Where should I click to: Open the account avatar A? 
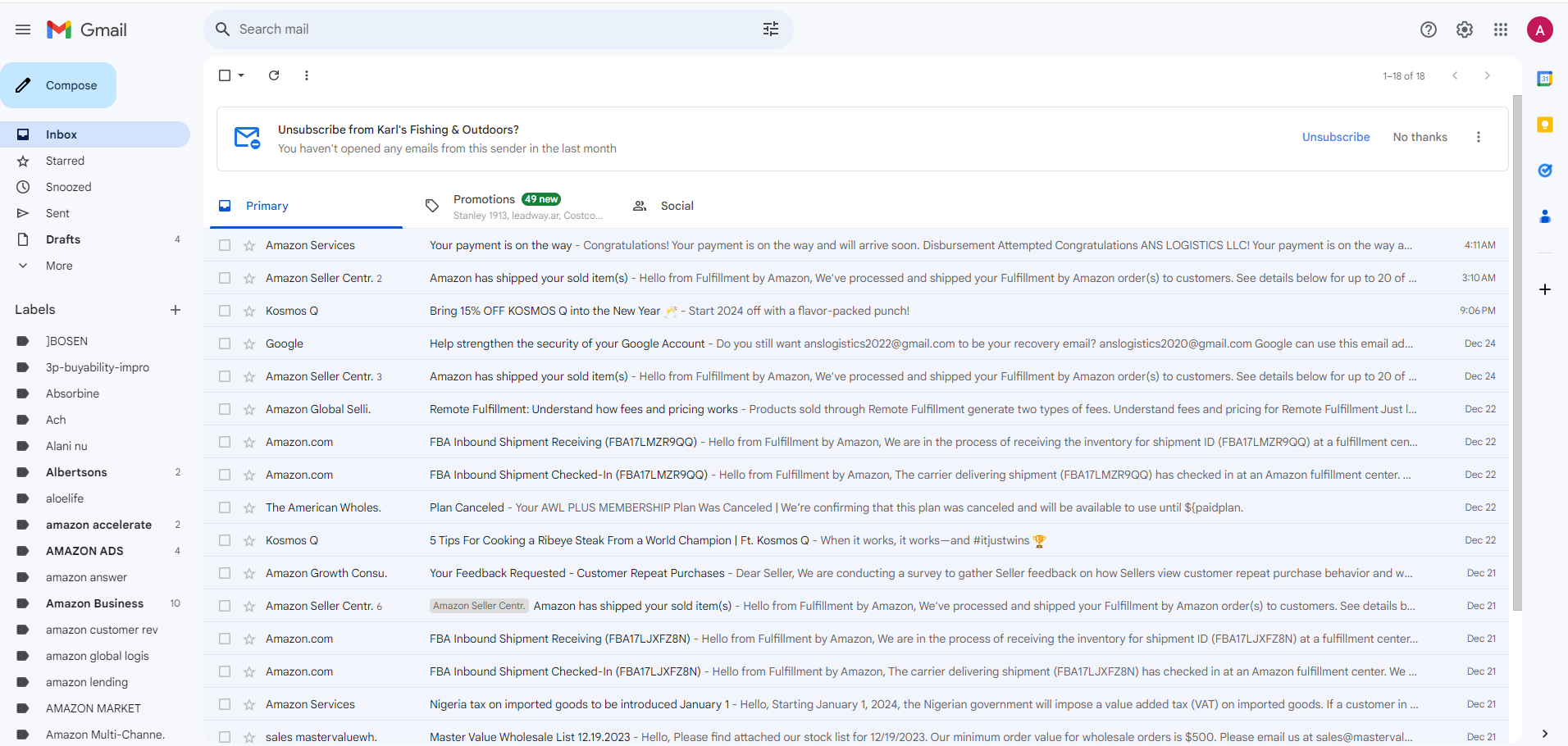tap(1540, 30)
